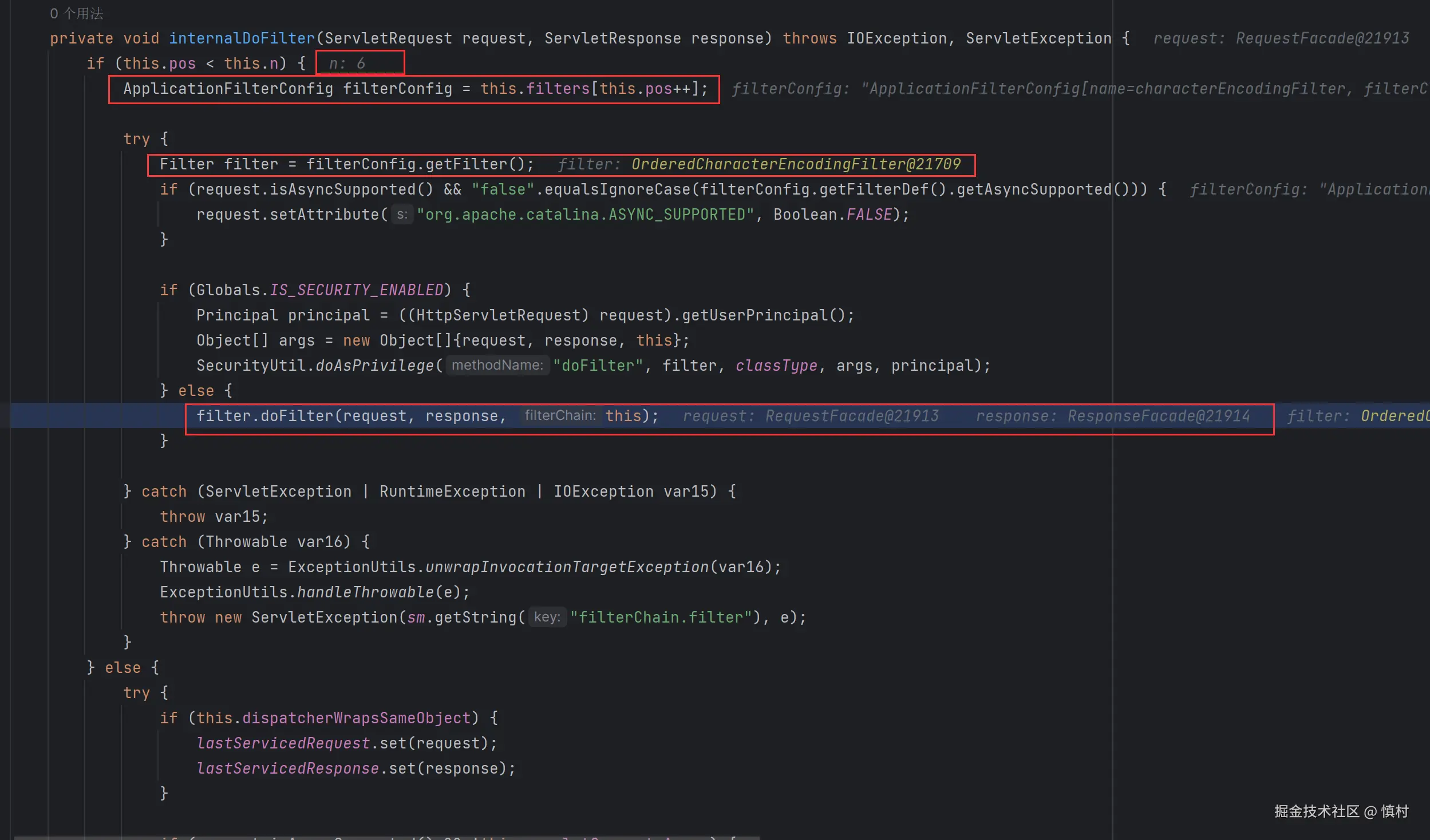Click the IS_SECURITY_ENABLED constant
This screenshot has height=840, width=1430.
tap(356, 290)
